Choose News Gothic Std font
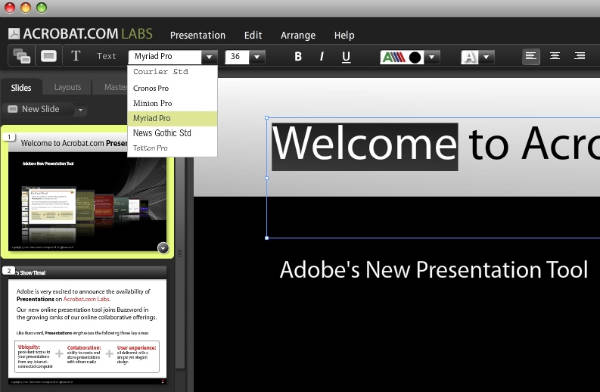 (172, 133)
